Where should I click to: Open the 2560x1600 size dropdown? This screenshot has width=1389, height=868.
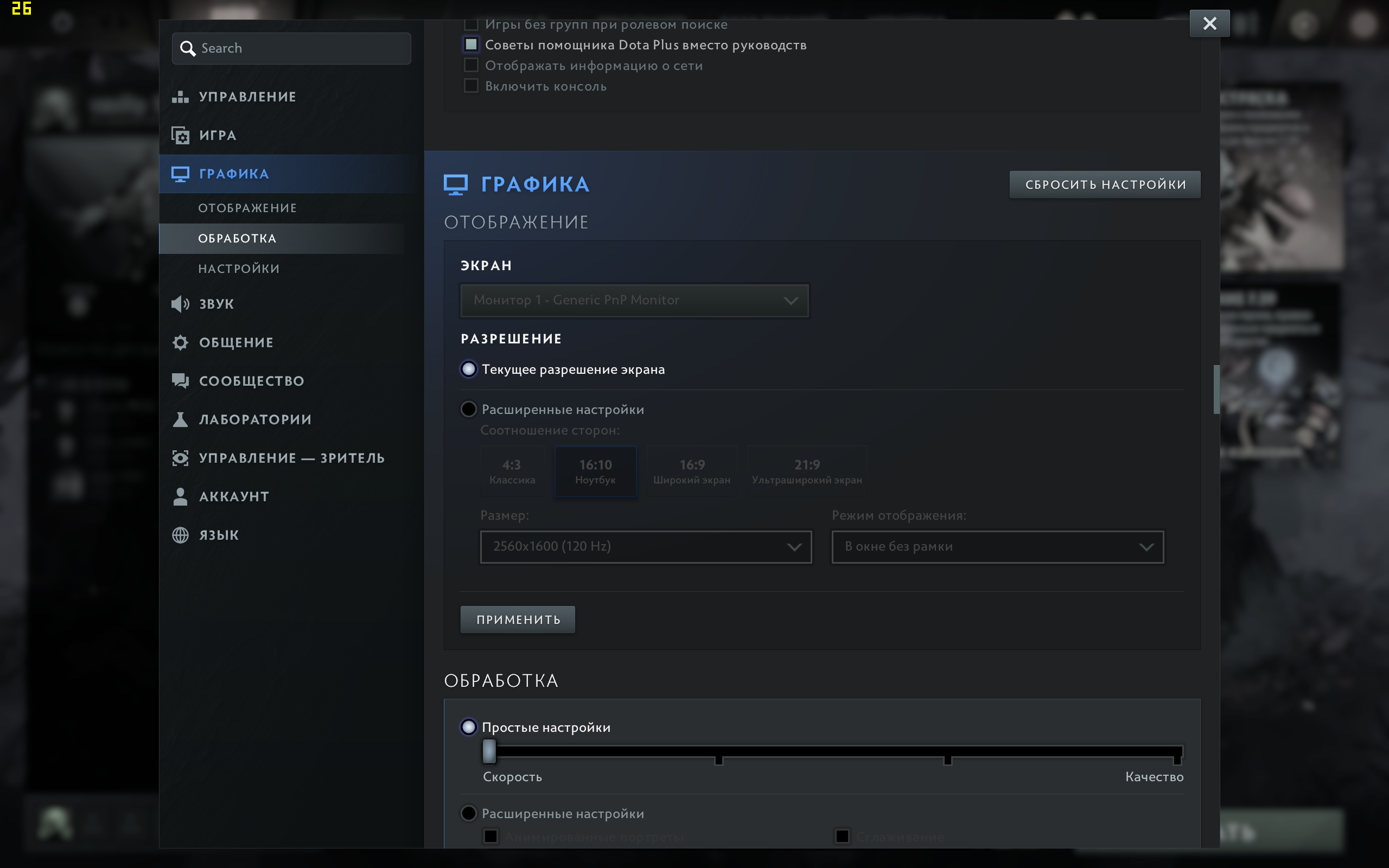(x=646, y=546)
